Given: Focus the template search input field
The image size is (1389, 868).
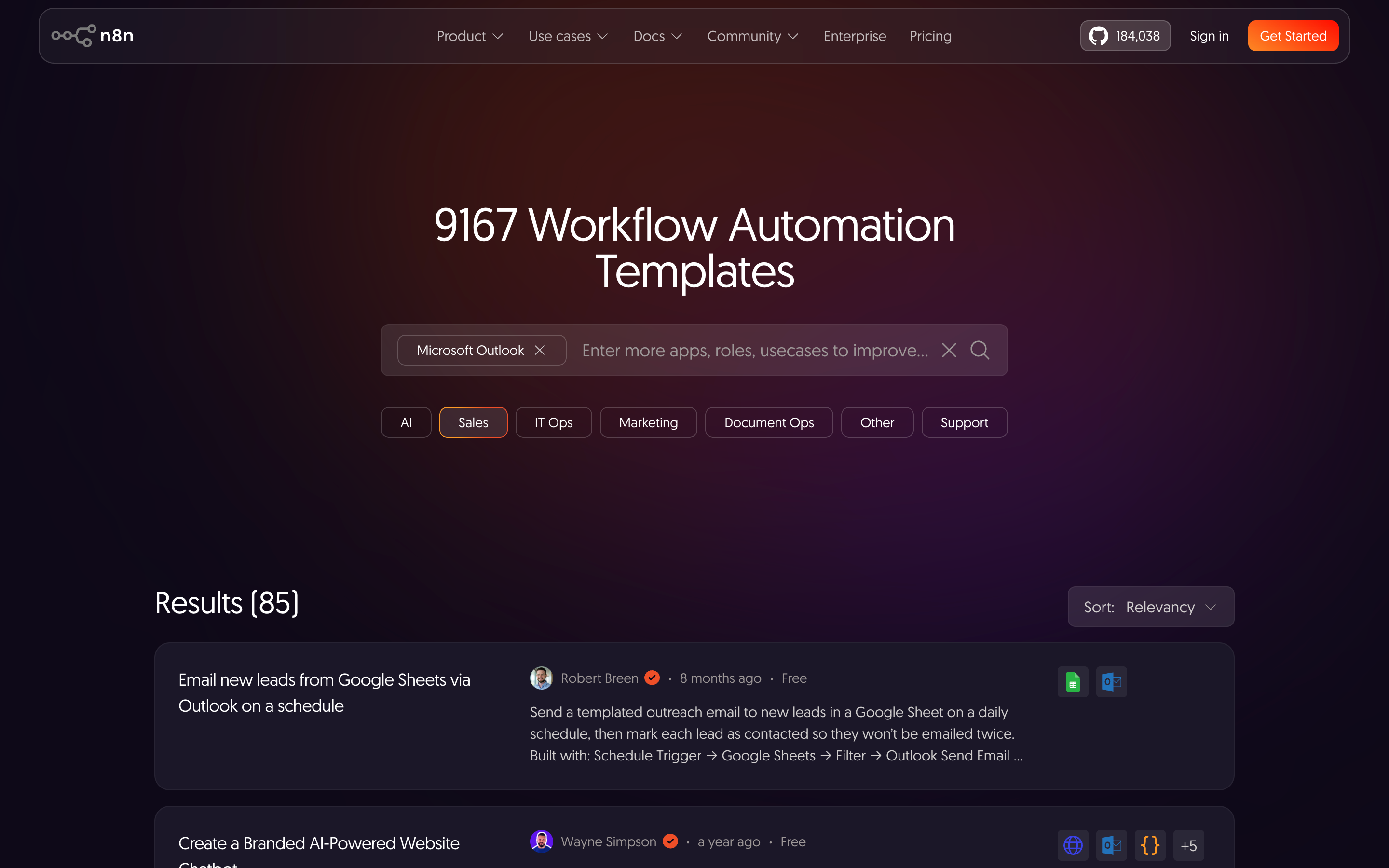Looking at the screenshot, I should click(755, 350).
